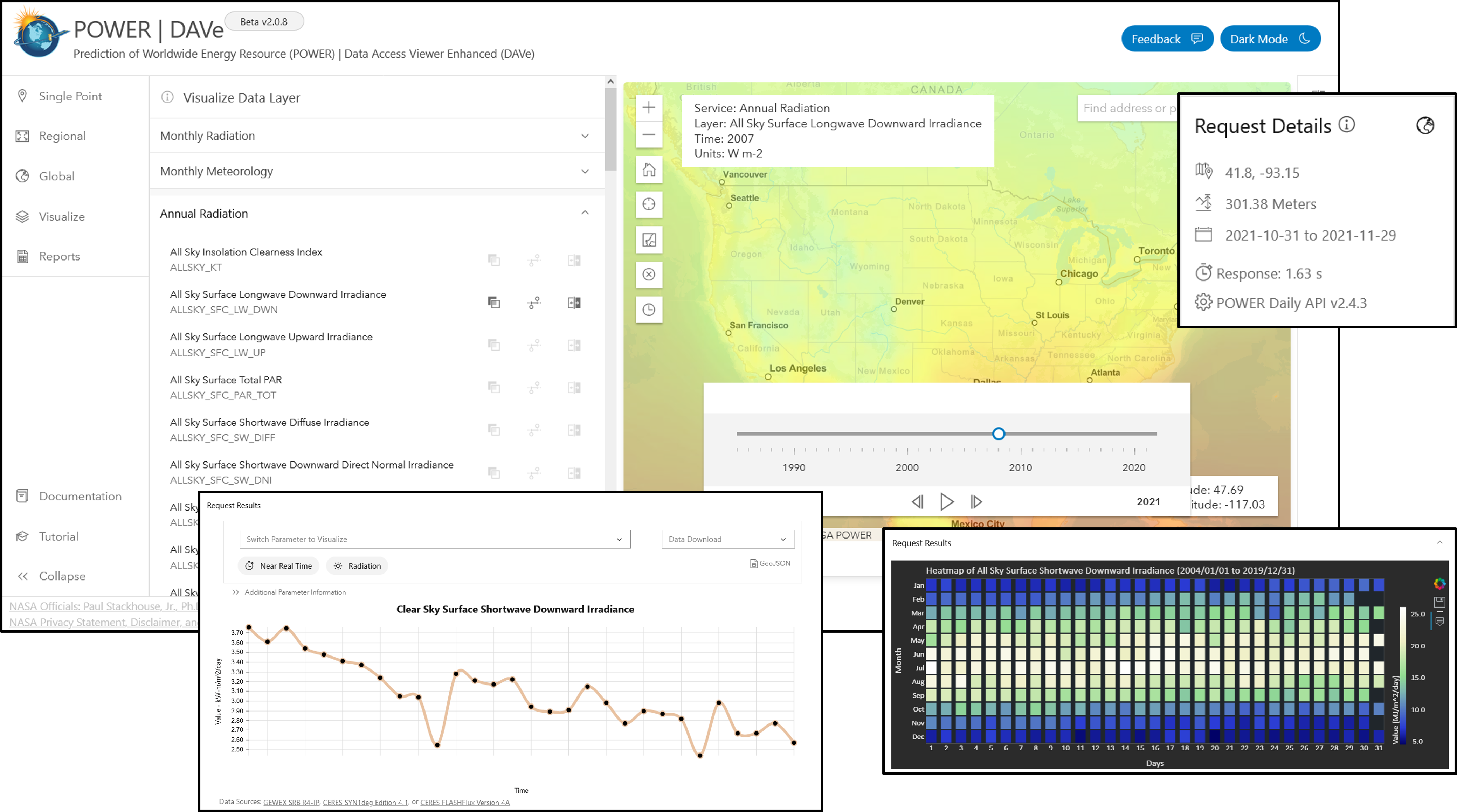This screenshot has height=812, width=1457.
Task: Click the Visualize Data Layer info icon
Action: [x=167, y=97]
